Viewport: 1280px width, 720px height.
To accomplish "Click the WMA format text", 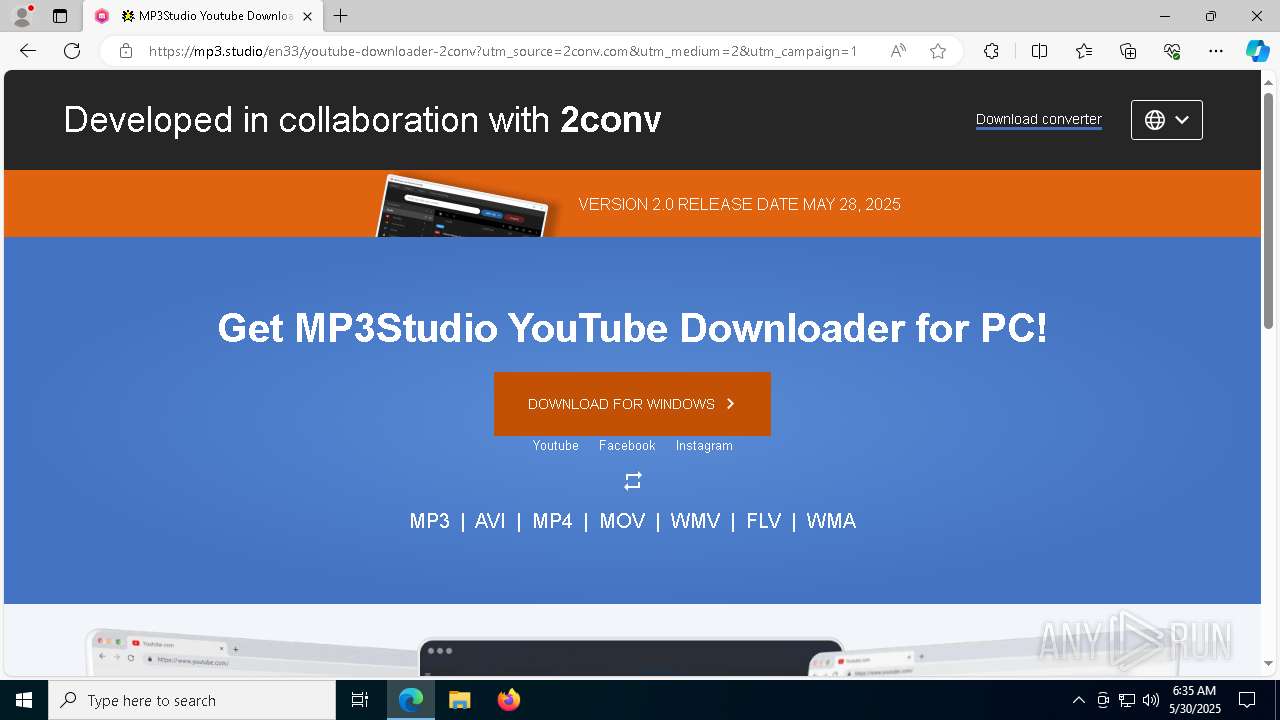I will click(x=831, y=521).
